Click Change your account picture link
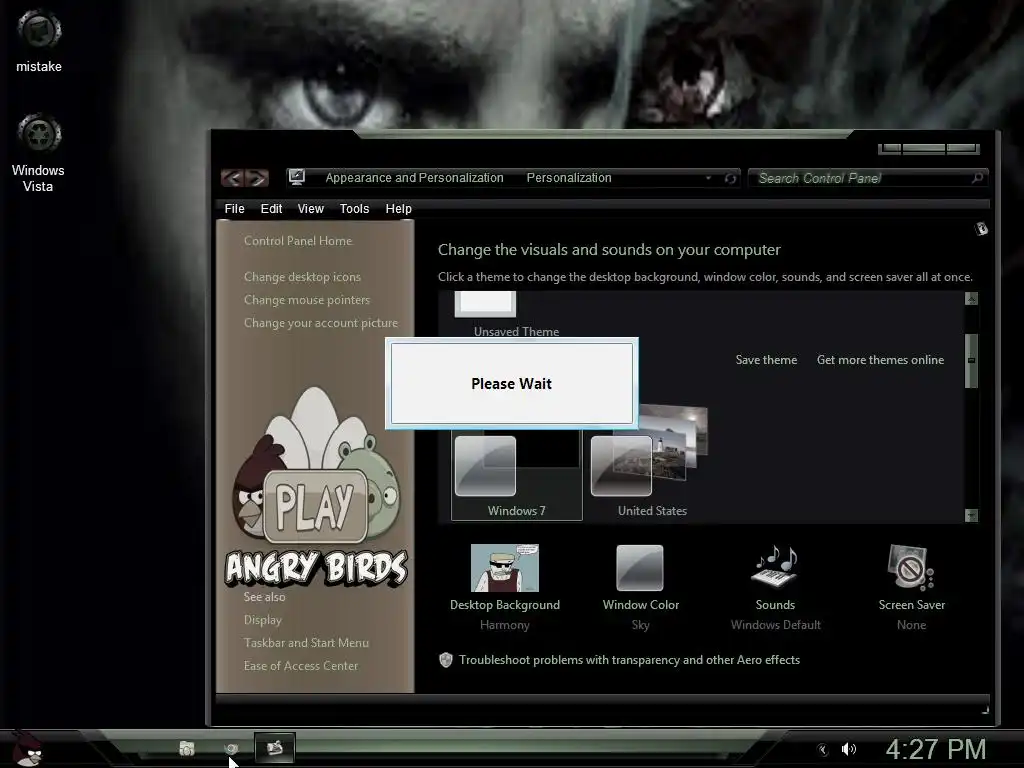The image size is (1024, 768). pos(321,323)
